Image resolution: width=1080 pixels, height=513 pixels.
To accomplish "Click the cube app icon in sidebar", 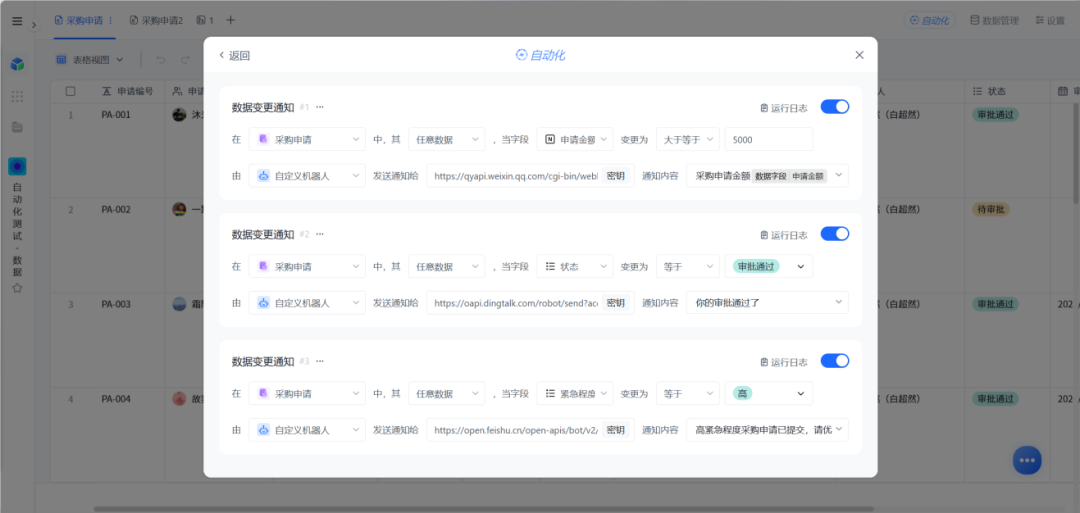I will (x=17, y=64).
